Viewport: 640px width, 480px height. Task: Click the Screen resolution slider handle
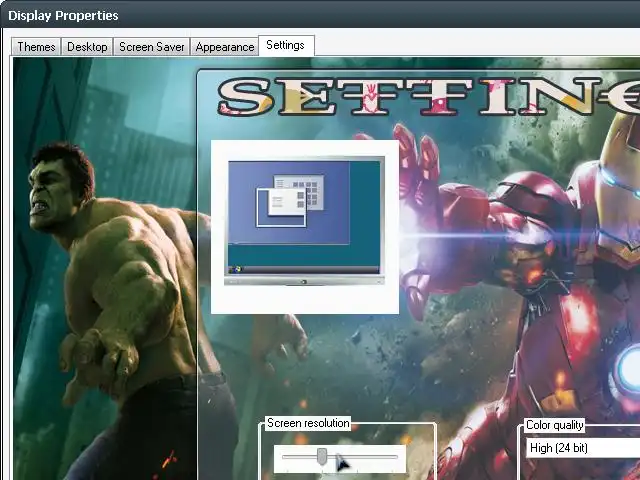322,456
